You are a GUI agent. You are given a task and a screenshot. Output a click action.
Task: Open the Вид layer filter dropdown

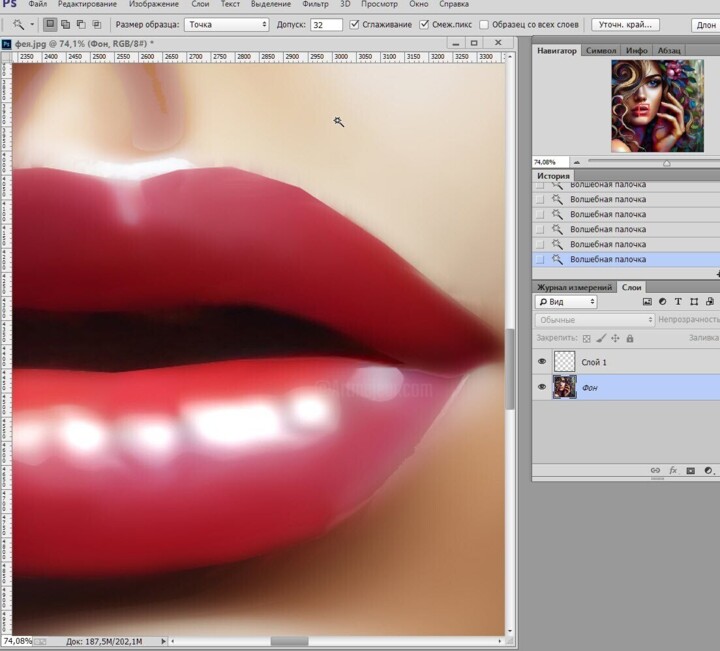566,302
